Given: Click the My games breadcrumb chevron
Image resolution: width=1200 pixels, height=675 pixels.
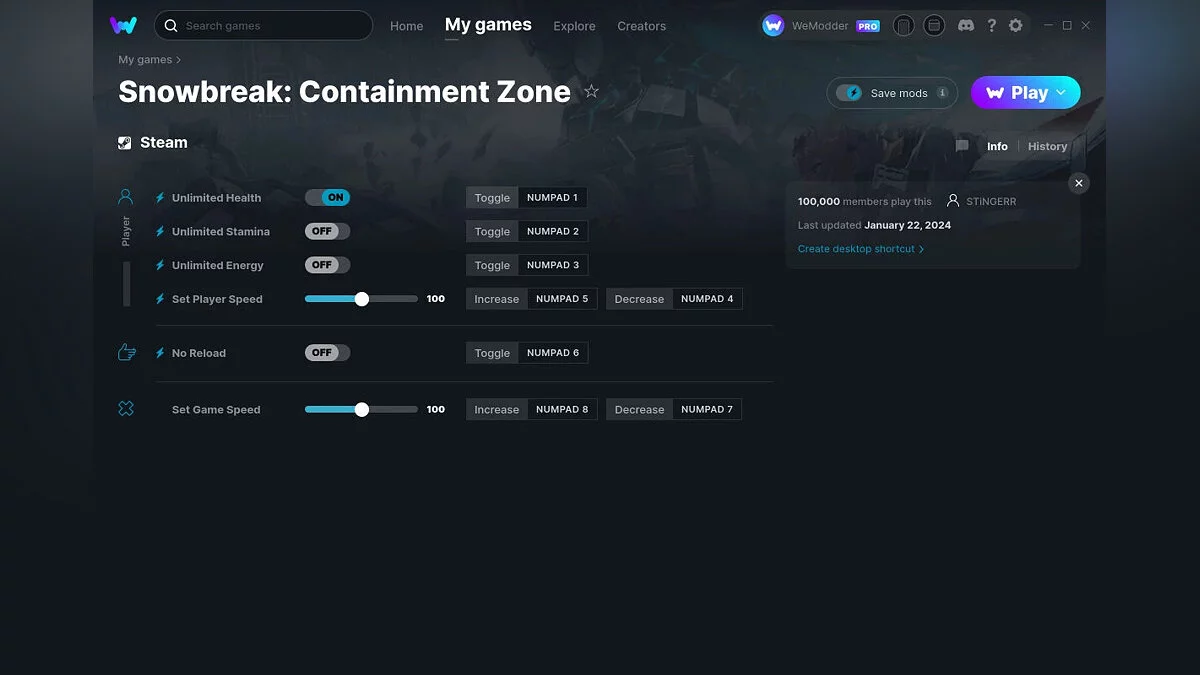Looking at the screenshot, I should tap(179, 60).
